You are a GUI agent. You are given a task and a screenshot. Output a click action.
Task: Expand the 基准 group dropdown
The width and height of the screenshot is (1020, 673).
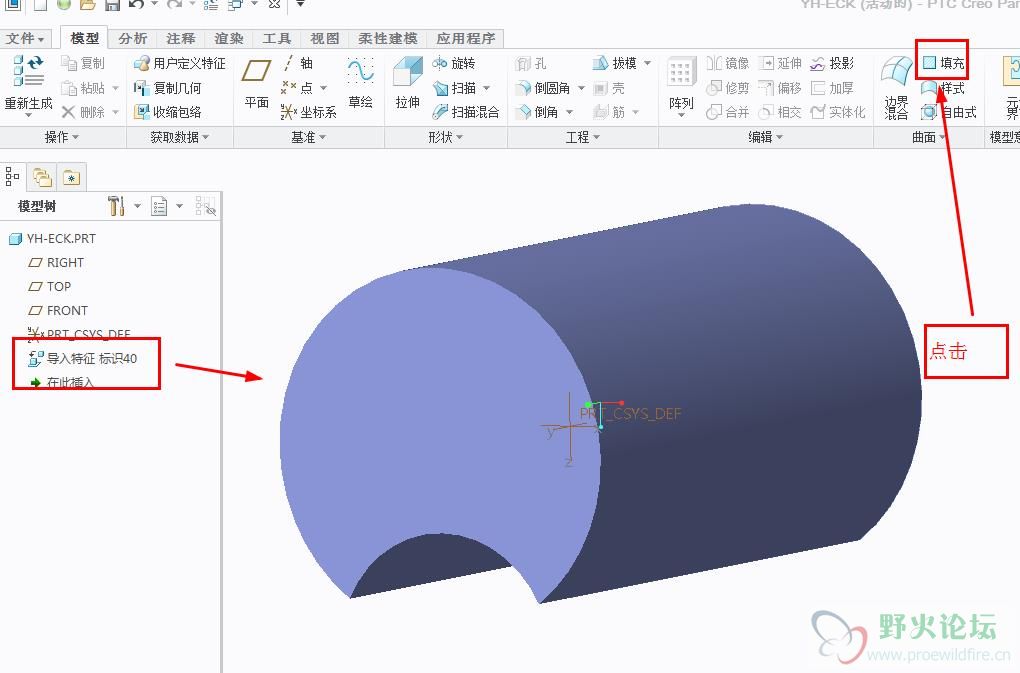click(x=308, y=137)
